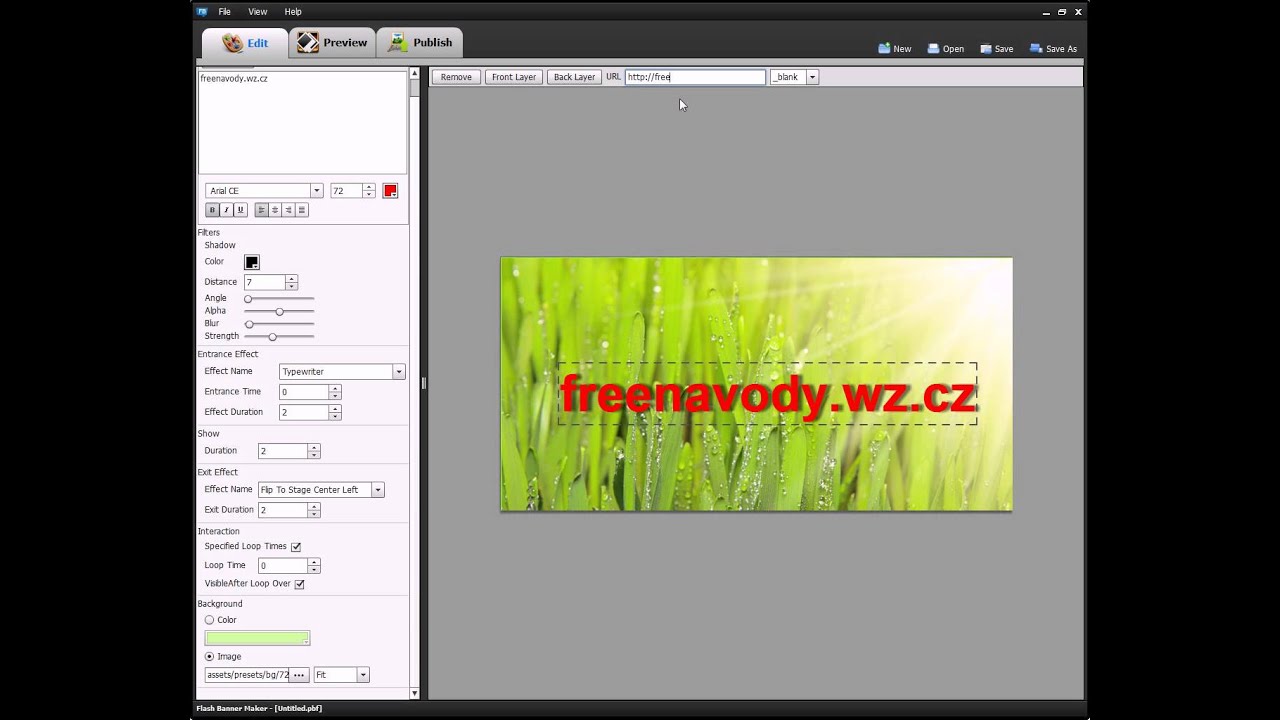1280x720 pixels.
Task: Click the text content box with freenavody.wz.cz
Action: tap(302, 122)
